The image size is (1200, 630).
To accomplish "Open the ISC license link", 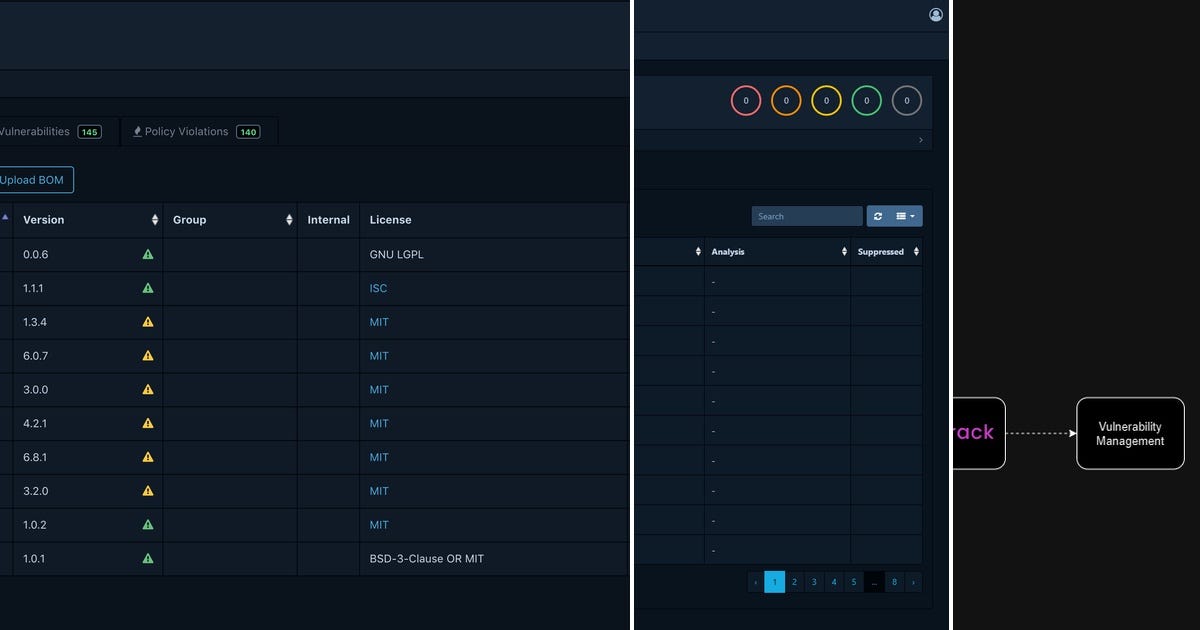I will pyautogui.click(x=378, y=288).
